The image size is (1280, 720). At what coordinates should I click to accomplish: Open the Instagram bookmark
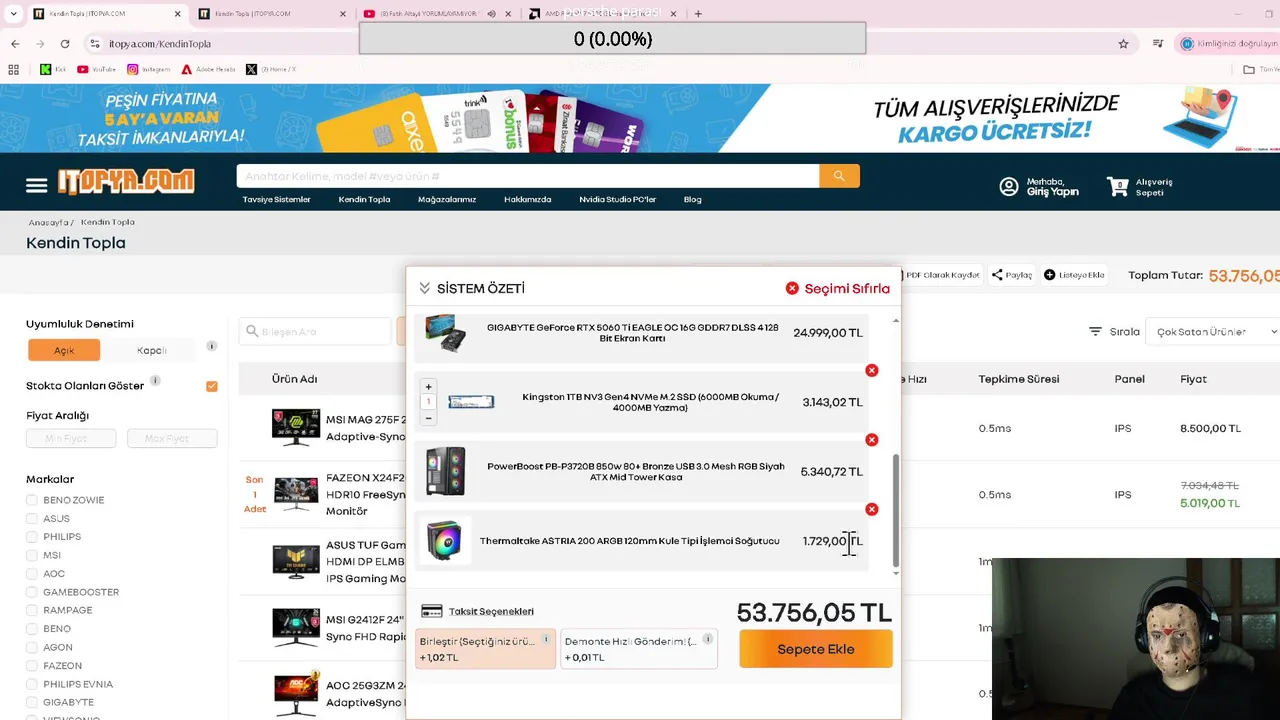point(149,70)
